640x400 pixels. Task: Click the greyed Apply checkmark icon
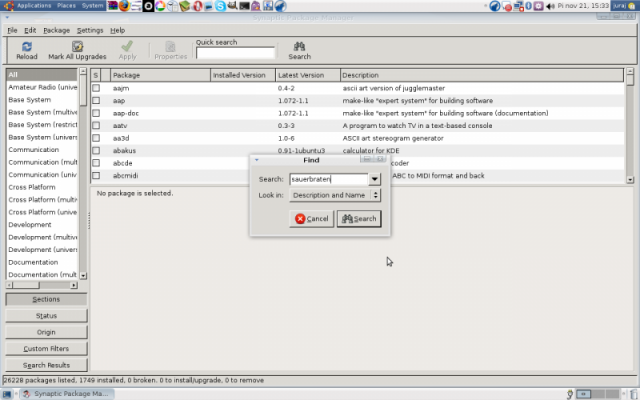(x=127, y=46)
